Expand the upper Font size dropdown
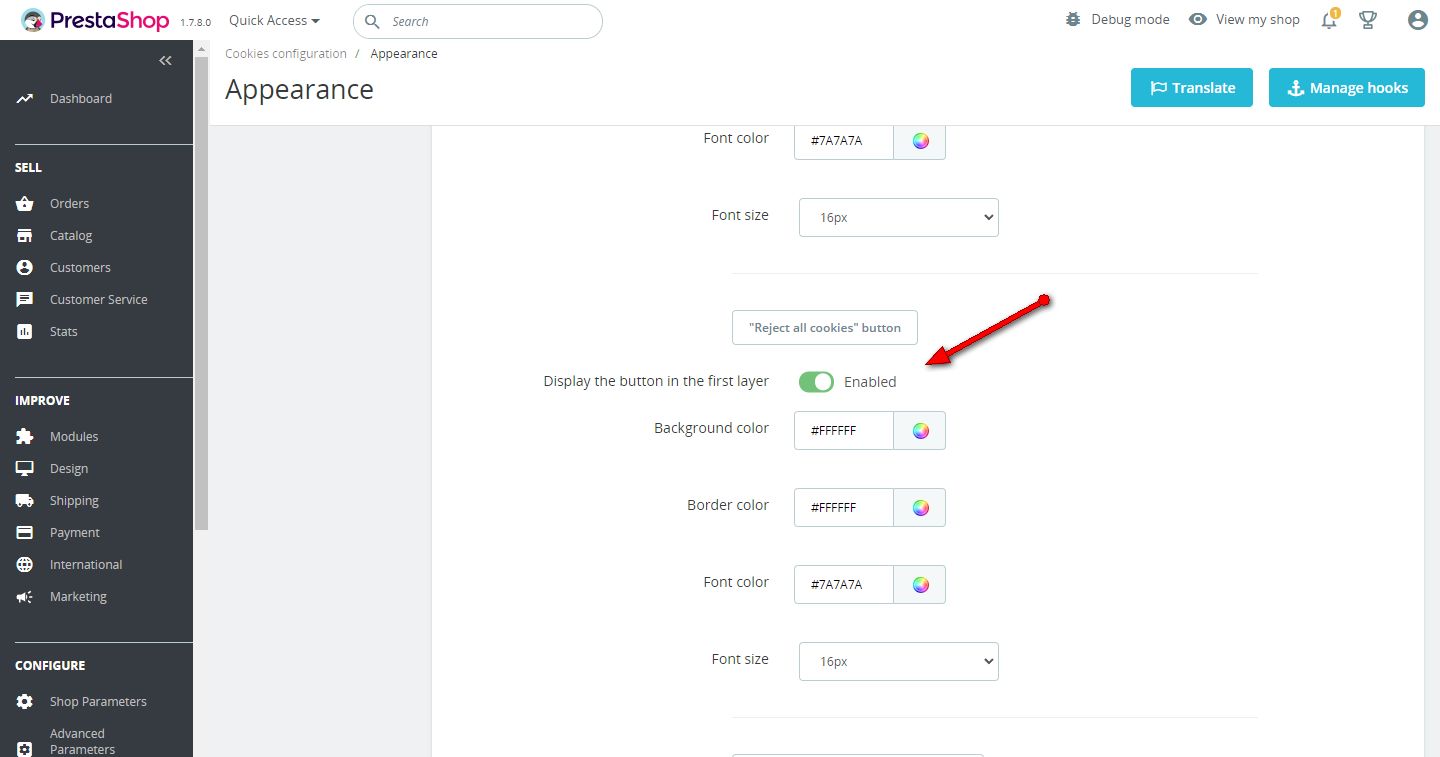The height and width of the screenshot is (757, 1440). (898, 217)
